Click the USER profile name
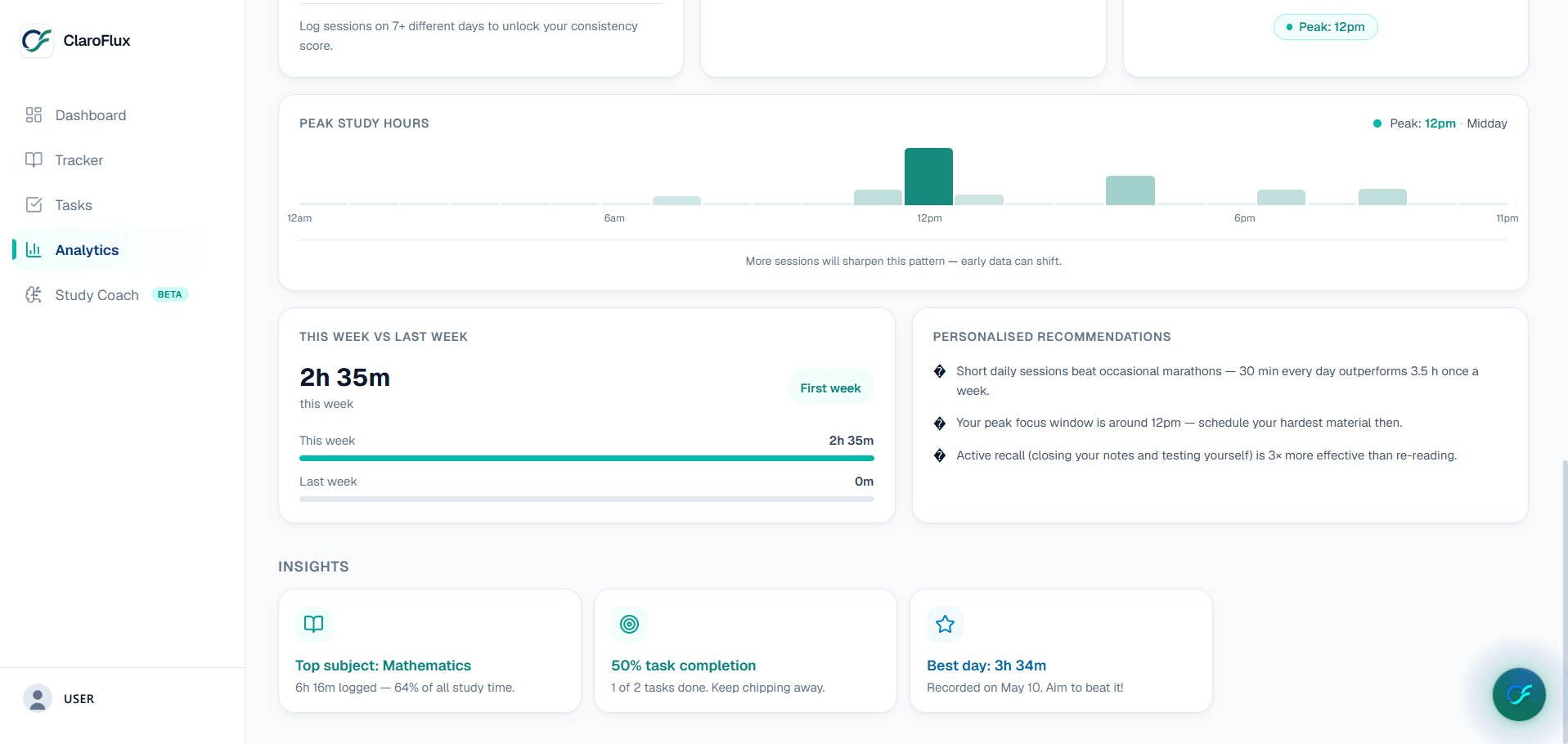 [x=79, y=699]
